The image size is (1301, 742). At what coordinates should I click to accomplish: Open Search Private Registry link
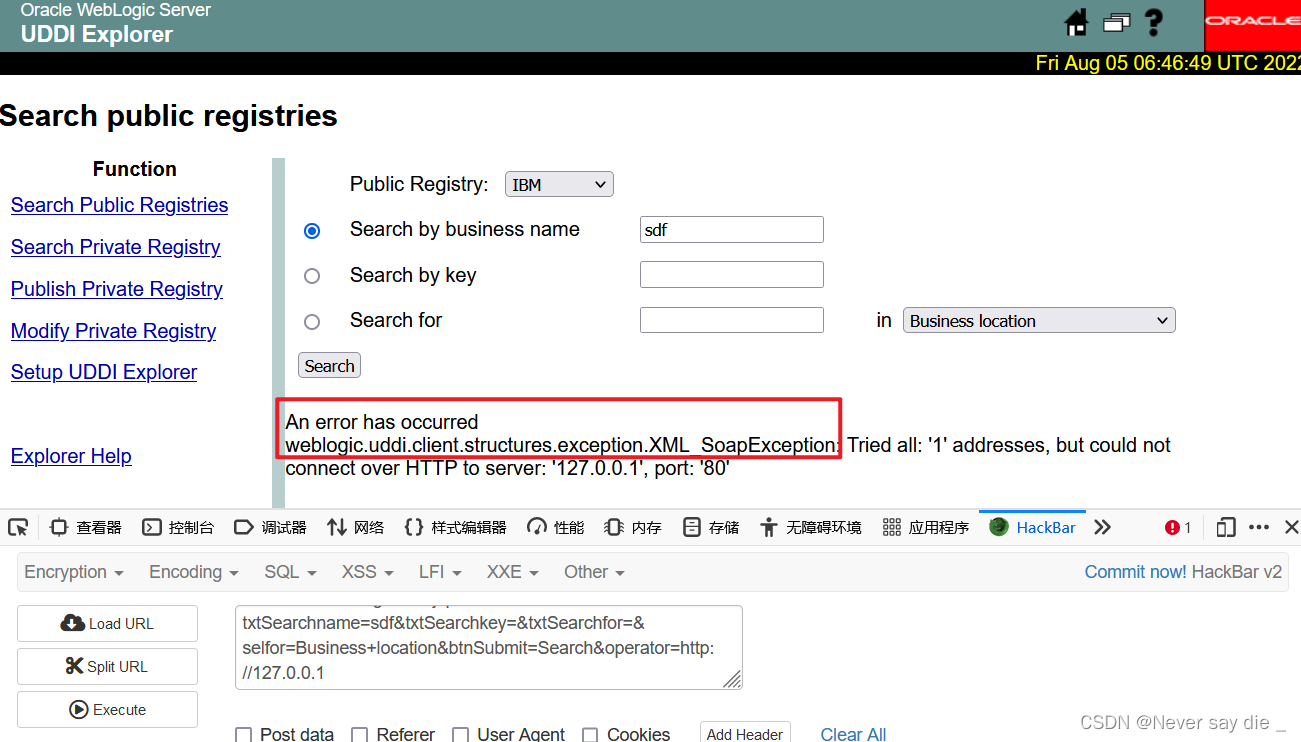tap(116, 247)
